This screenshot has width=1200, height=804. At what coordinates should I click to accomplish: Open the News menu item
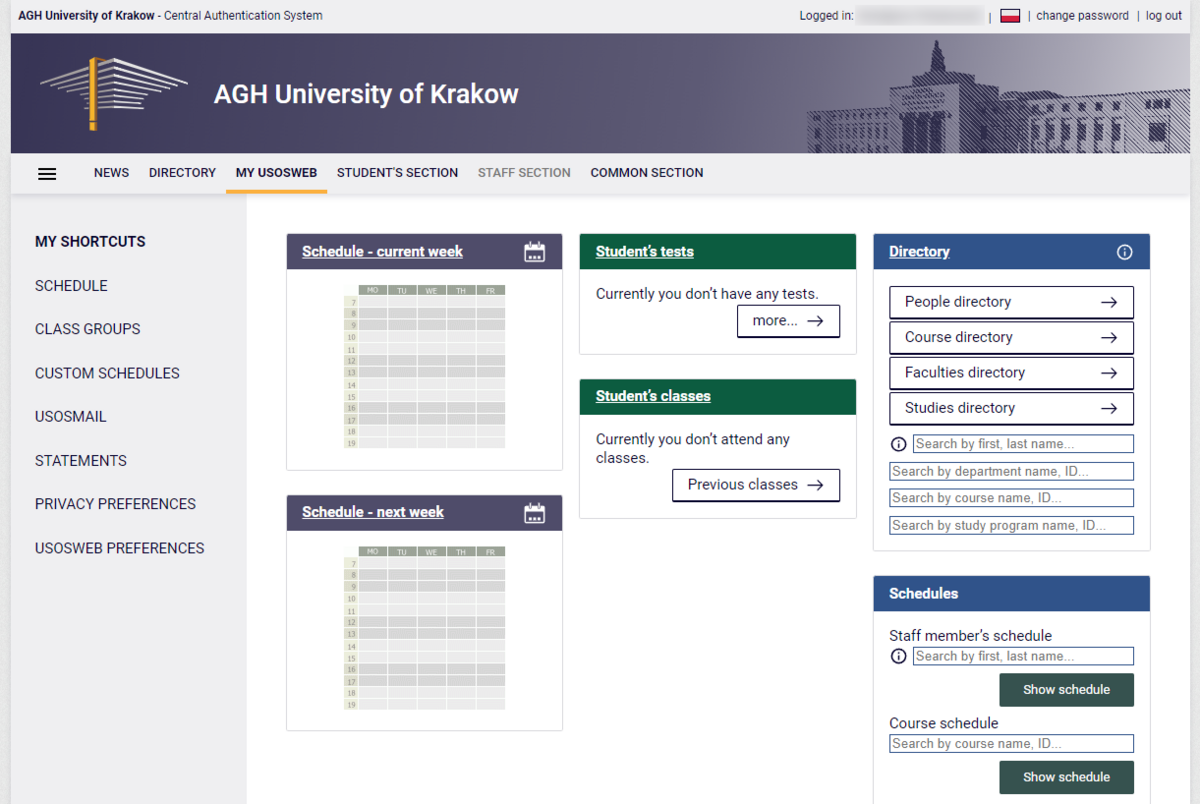click(x=111, y=173)
